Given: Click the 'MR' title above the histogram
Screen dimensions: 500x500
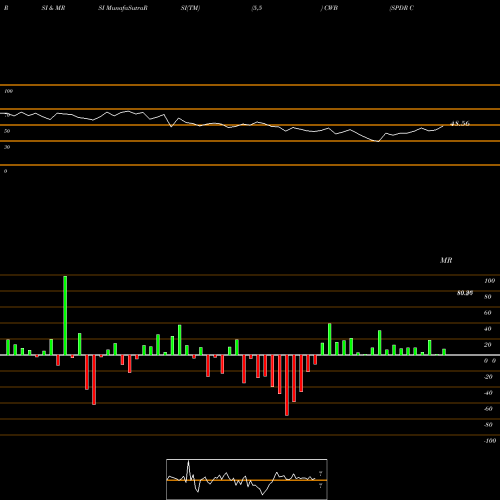Looking at the screenshot, I should coord(446,260).
